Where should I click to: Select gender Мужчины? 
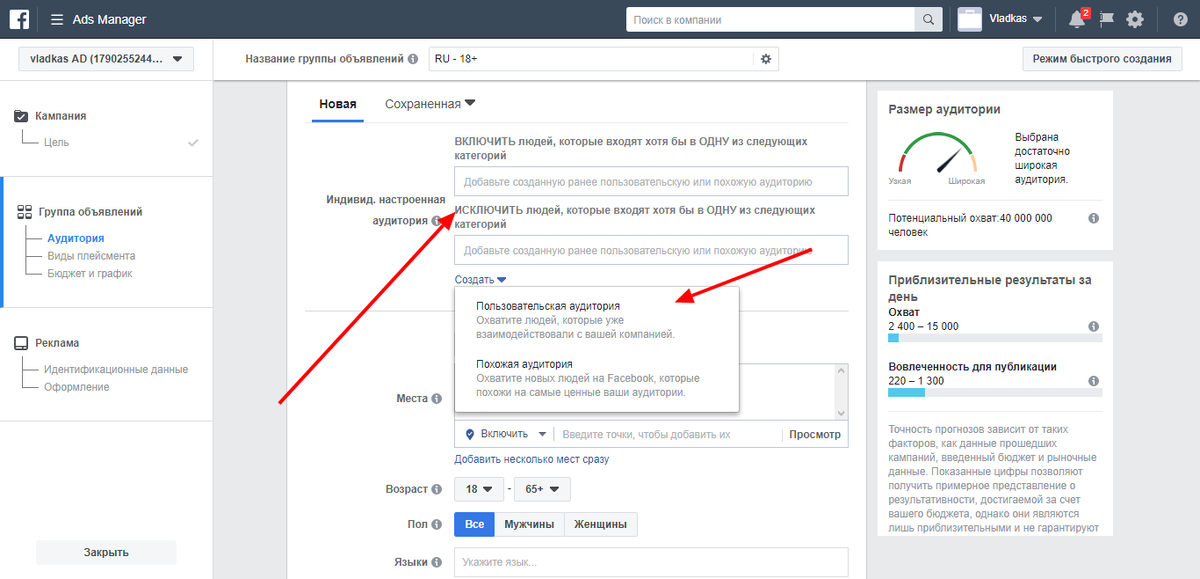530,524
